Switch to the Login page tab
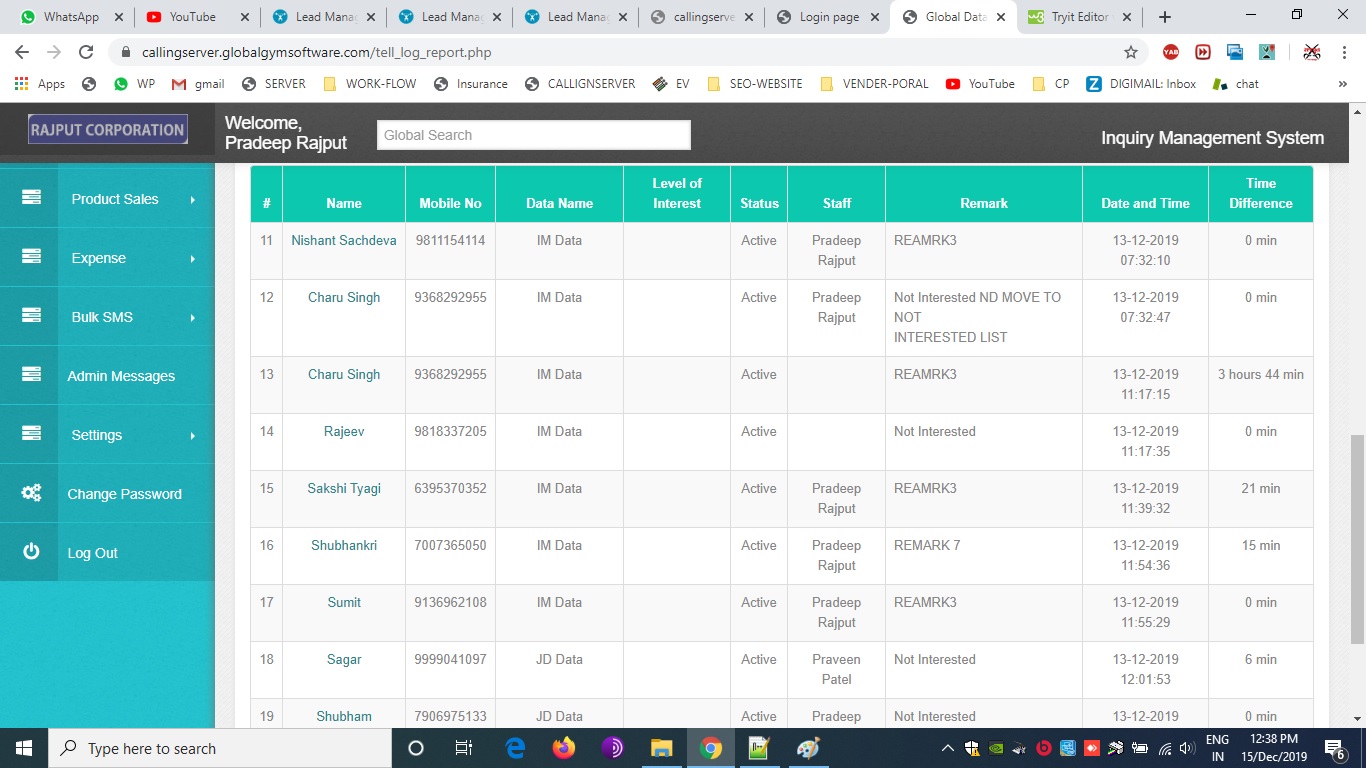The image size is (1366, 768). click(x=828, y=17)
